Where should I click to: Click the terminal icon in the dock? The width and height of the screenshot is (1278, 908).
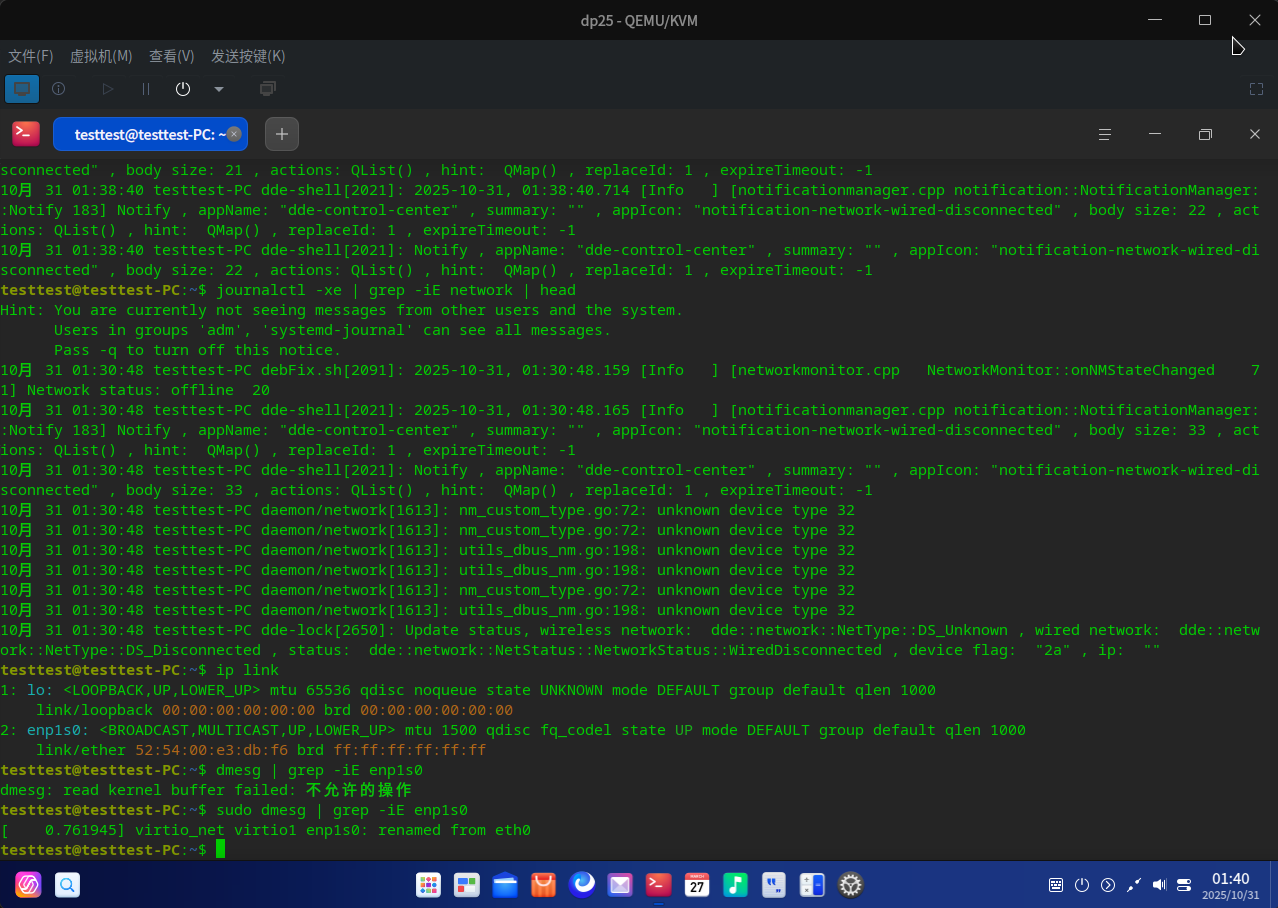point(658,885)
